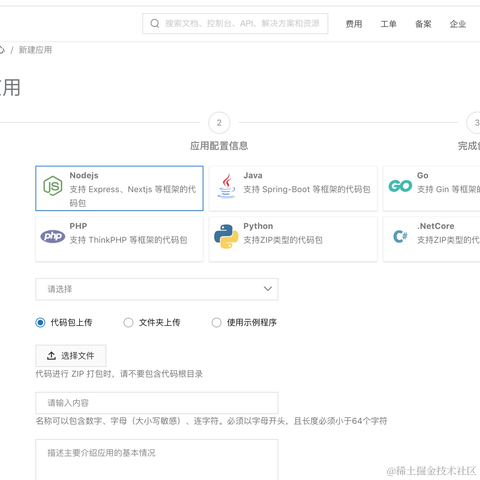Click the Go gopher text logo
This screenshot has width=480, height=480.
400,186
